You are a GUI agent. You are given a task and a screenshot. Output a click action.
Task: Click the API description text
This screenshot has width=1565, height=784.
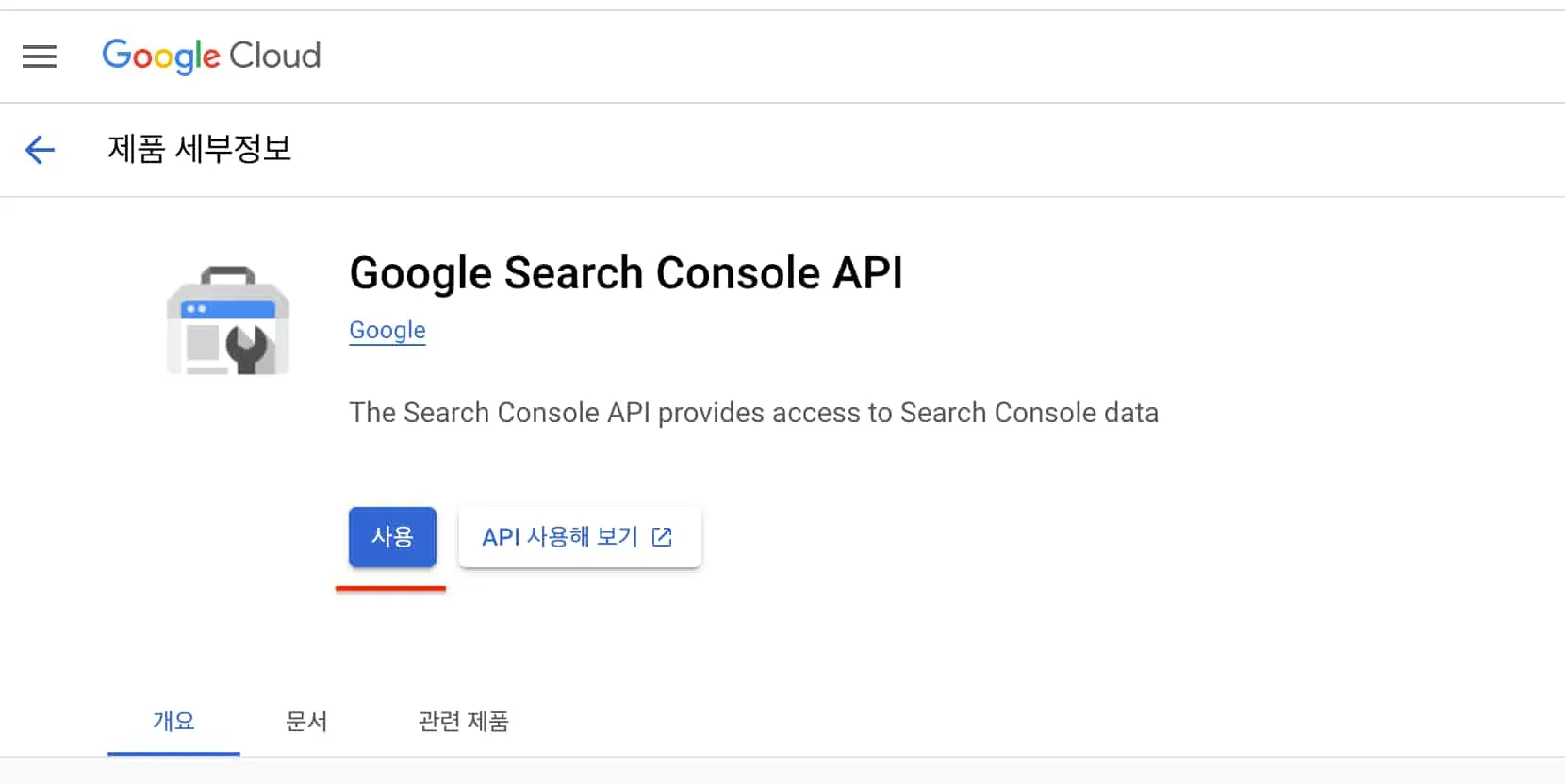[753, 412]
